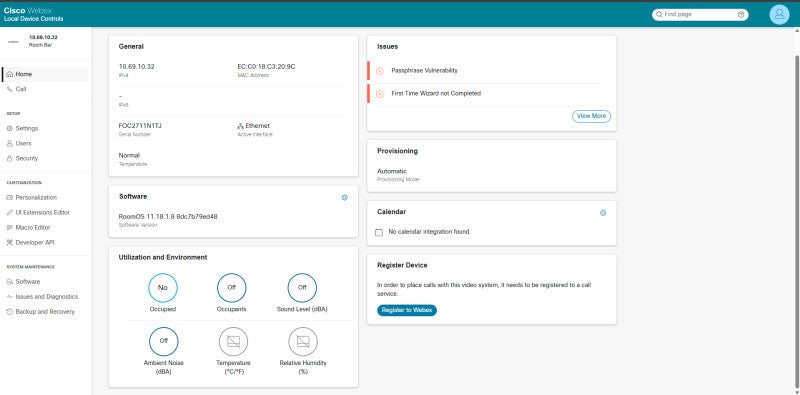Launch the Macro Editor
Screen dimensions: 800x395
coord(45,228)
